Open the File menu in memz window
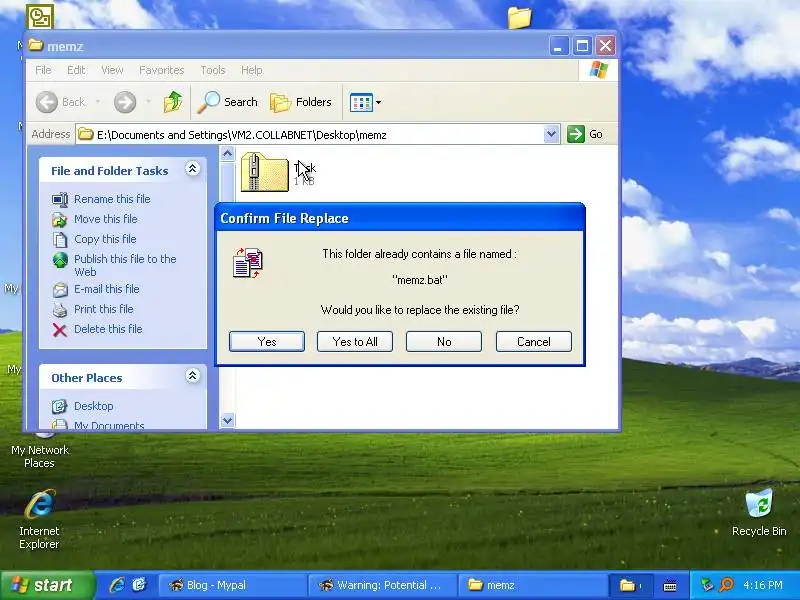This screenshot has width=800, height=600. pyautogui.click(x=43, y=70)
